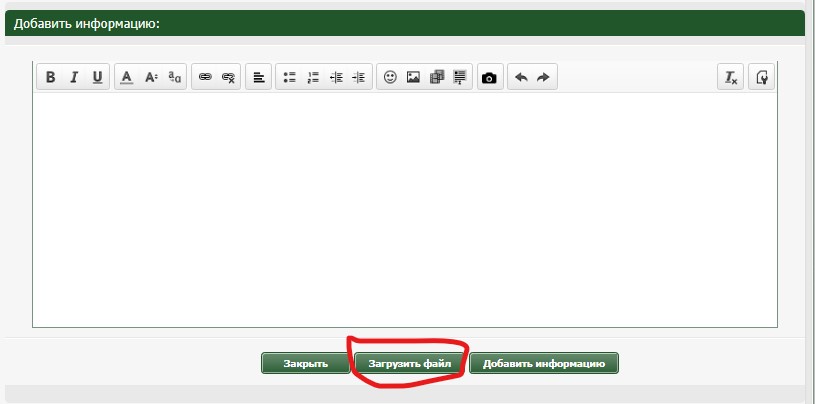Image resolution: width=815 pixels, height=404 pixels.
Task: Insert an image with the picture icon
Action: 413,77
